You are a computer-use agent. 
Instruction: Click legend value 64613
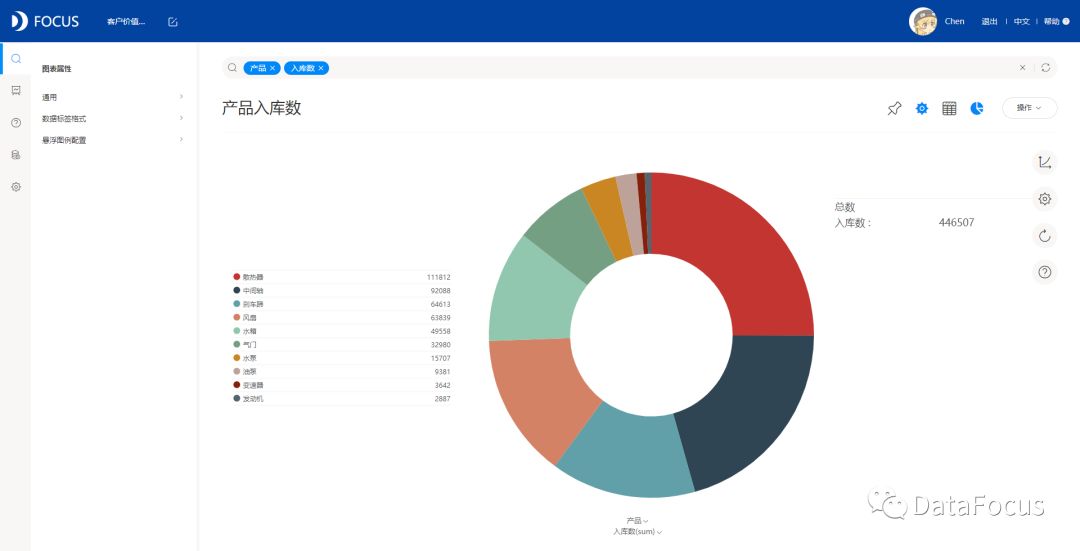441,304
